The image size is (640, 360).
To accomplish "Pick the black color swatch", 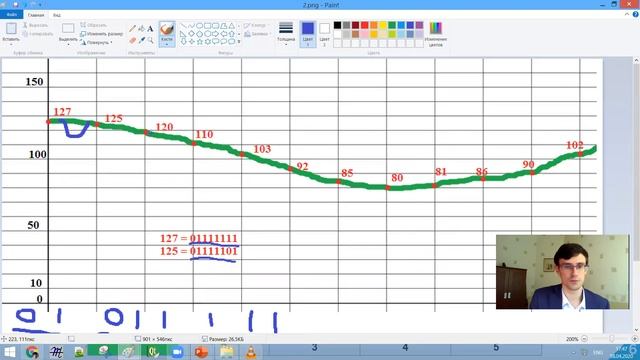I will pyautogui.click(x=338, y=25).
